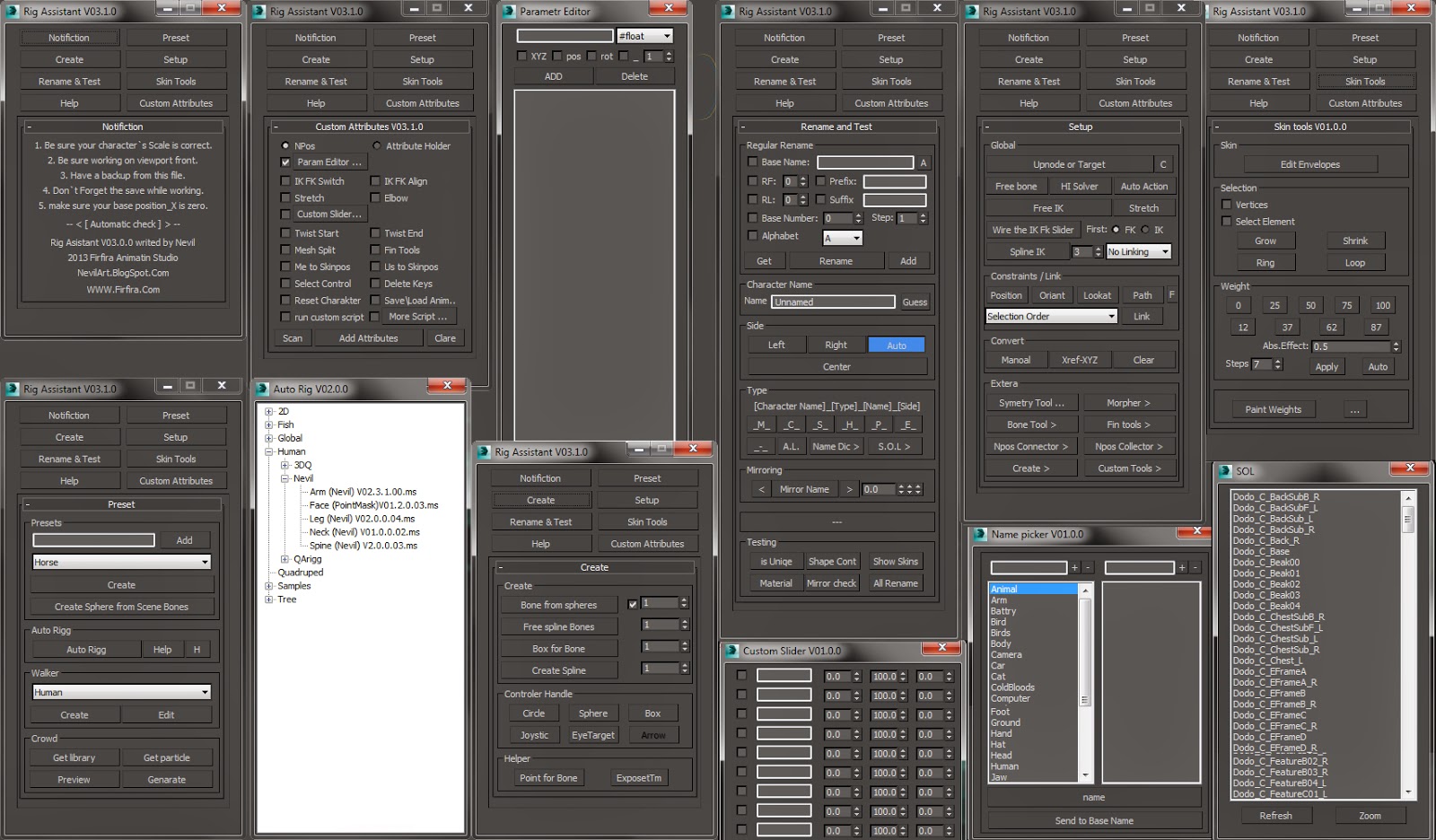Click the _C_ type button
Image resolution: width=1436 pixels, height=840 pixels.
(791, 424)
